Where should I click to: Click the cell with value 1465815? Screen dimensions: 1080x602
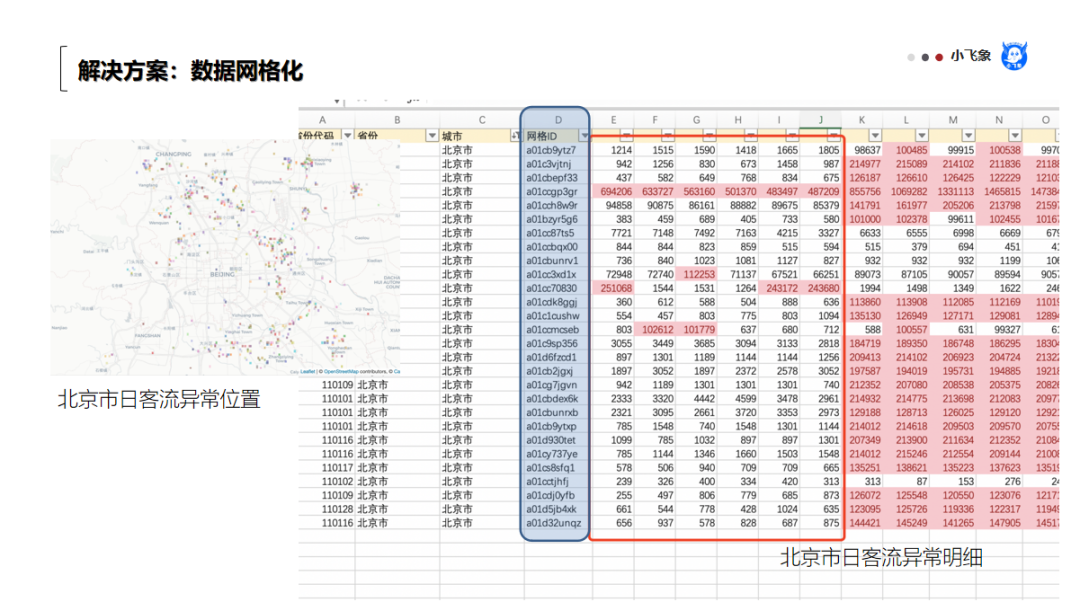coord(999,191)
